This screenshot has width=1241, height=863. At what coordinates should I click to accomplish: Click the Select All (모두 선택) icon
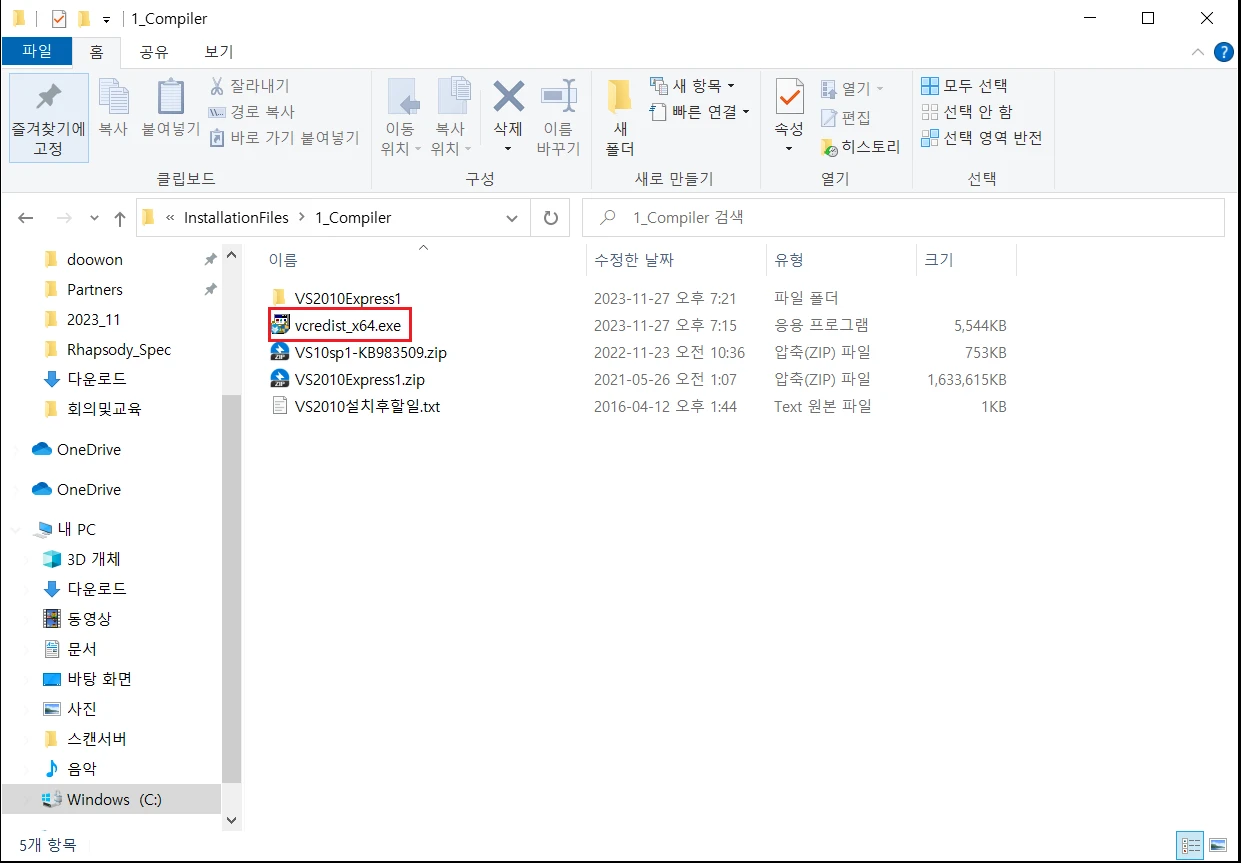click(930, 86)
